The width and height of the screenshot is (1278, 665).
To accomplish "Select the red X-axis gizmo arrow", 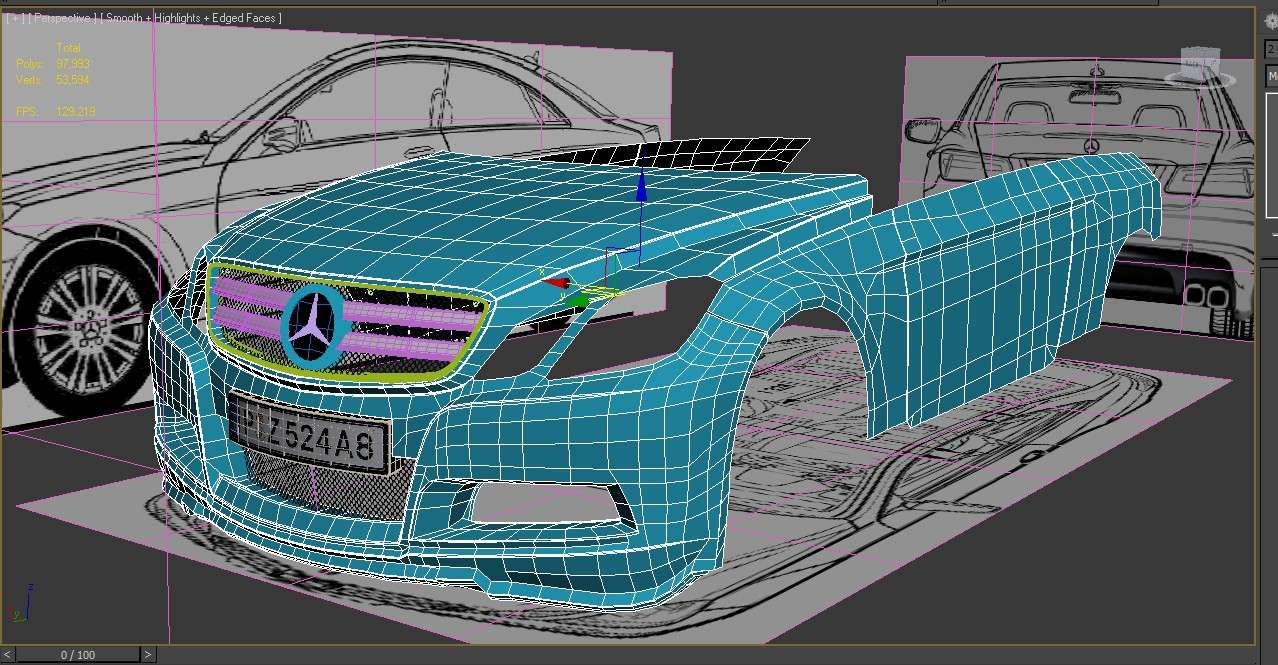I will 555,283.
